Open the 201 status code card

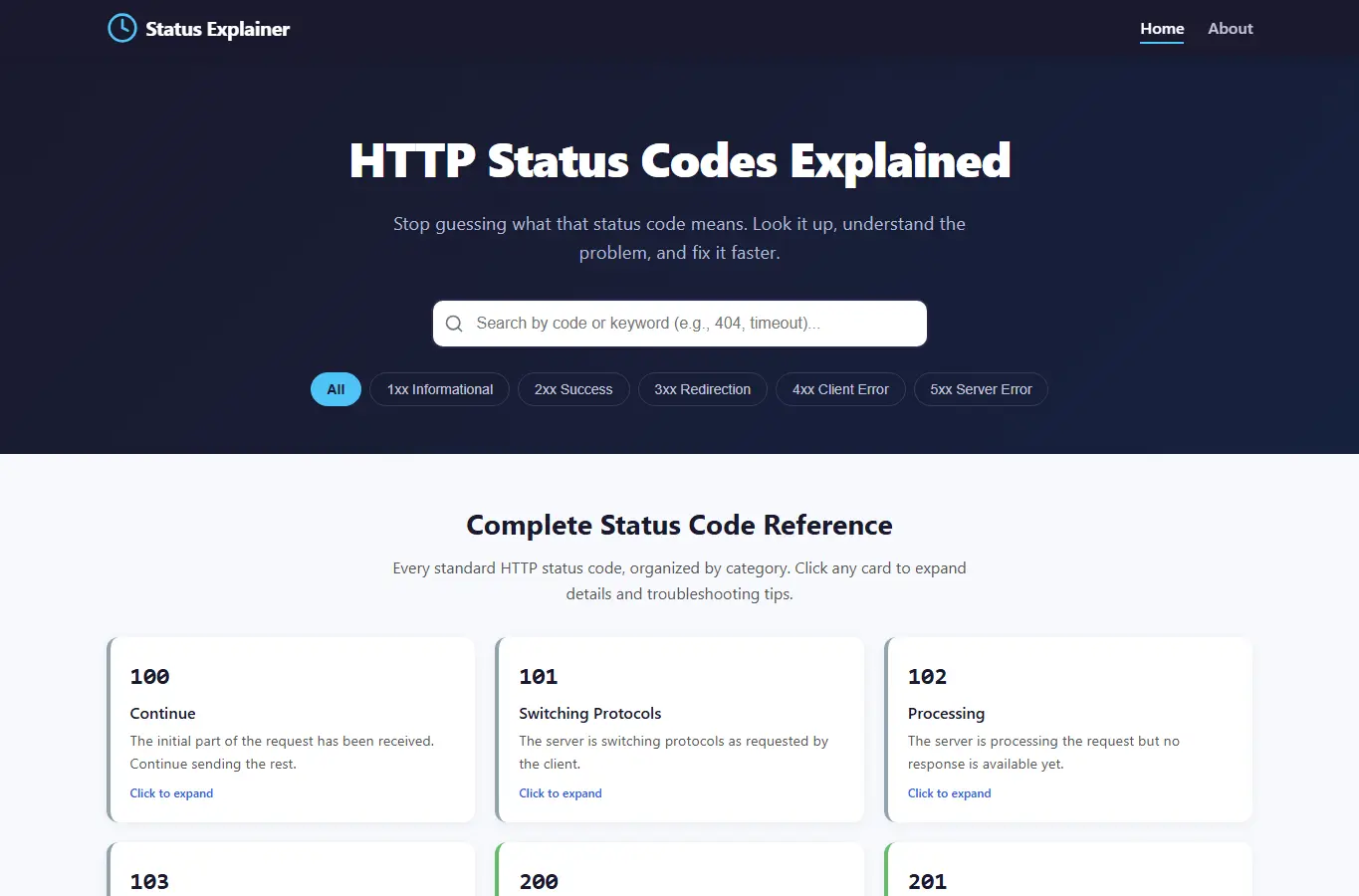[x=1068, y=869]
